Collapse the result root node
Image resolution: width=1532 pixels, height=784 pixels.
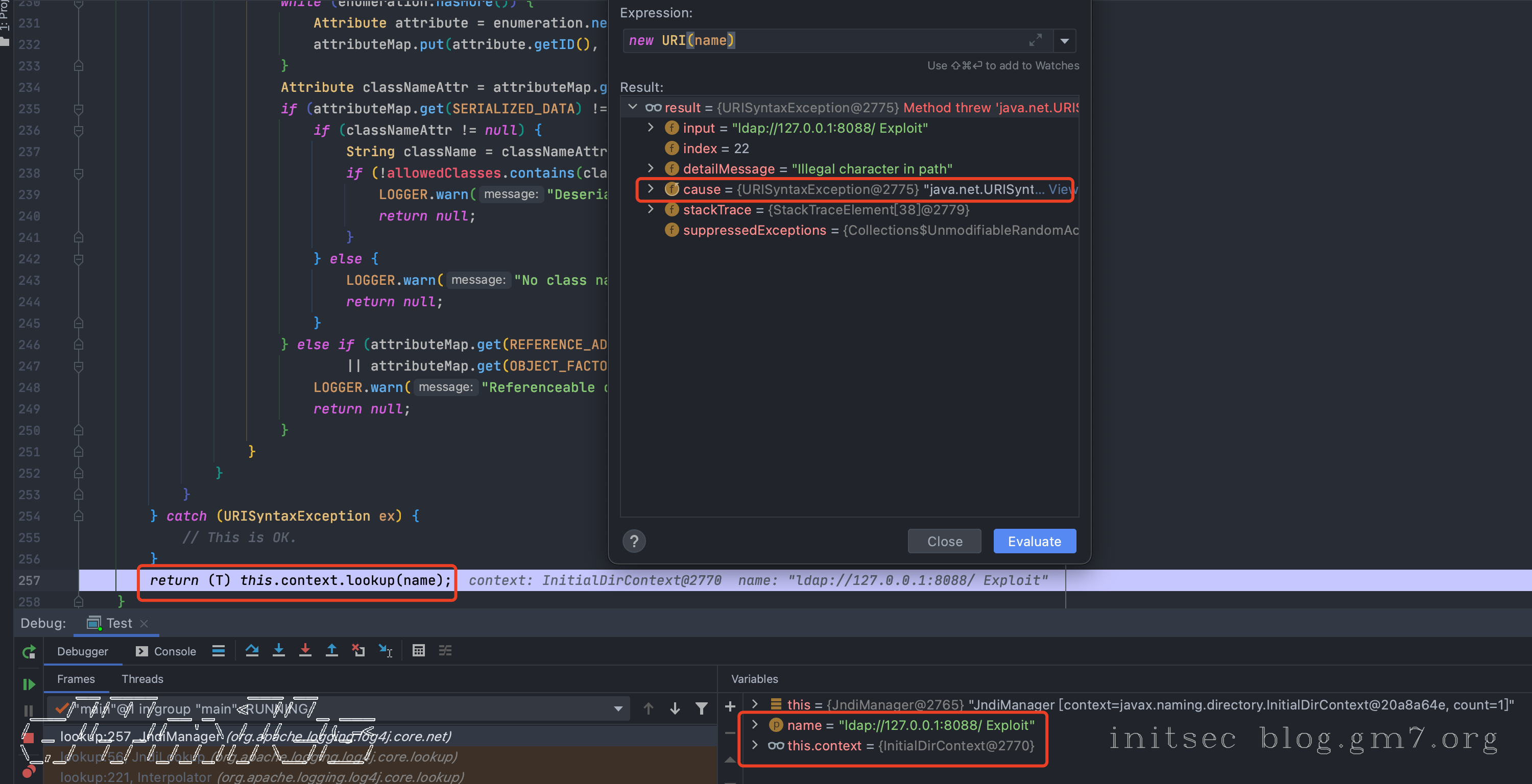(633, 108)
